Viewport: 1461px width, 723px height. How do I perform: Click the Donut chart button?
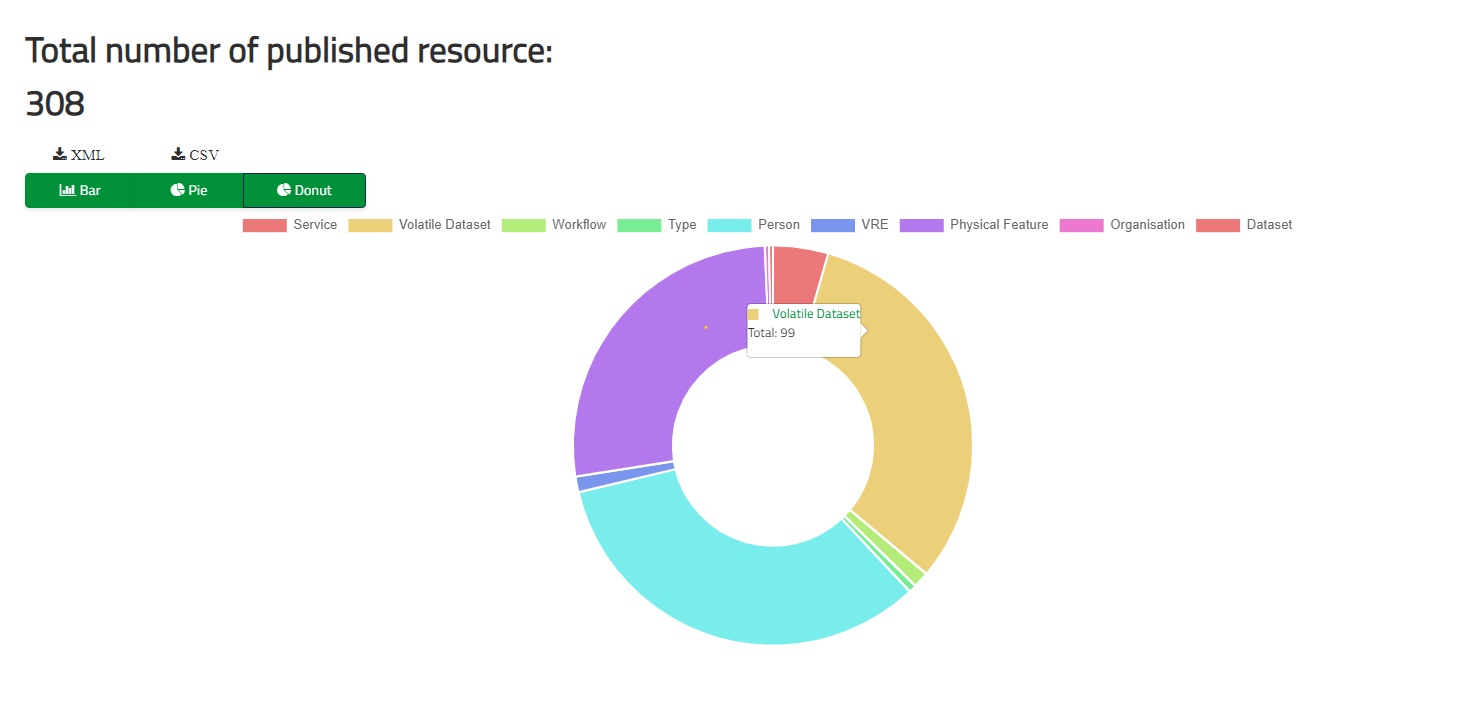click(304, 190)
